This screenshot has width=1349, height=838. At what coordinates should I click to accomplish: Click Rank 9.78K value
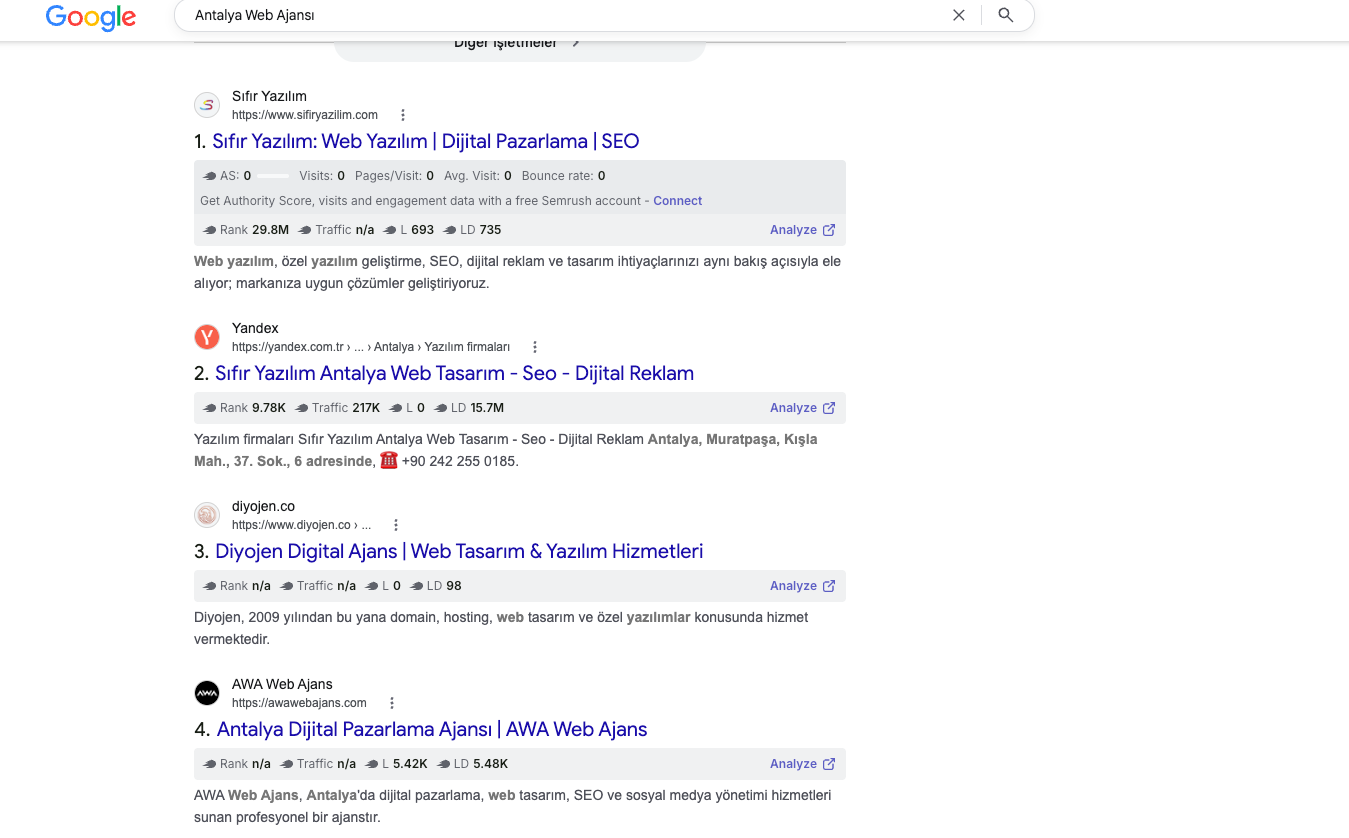pos(269,408)
